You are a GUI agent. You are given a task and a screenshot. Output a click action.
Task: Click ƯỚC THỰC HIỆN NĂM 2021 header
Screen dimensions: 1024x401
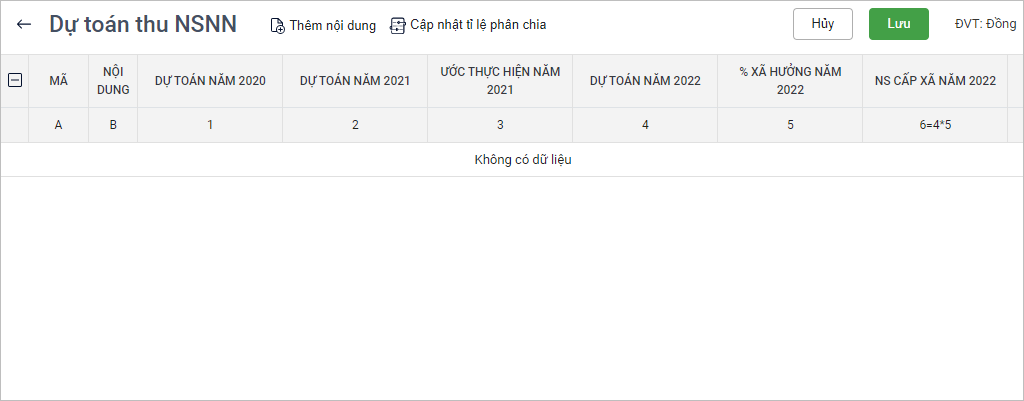(500, 81)
